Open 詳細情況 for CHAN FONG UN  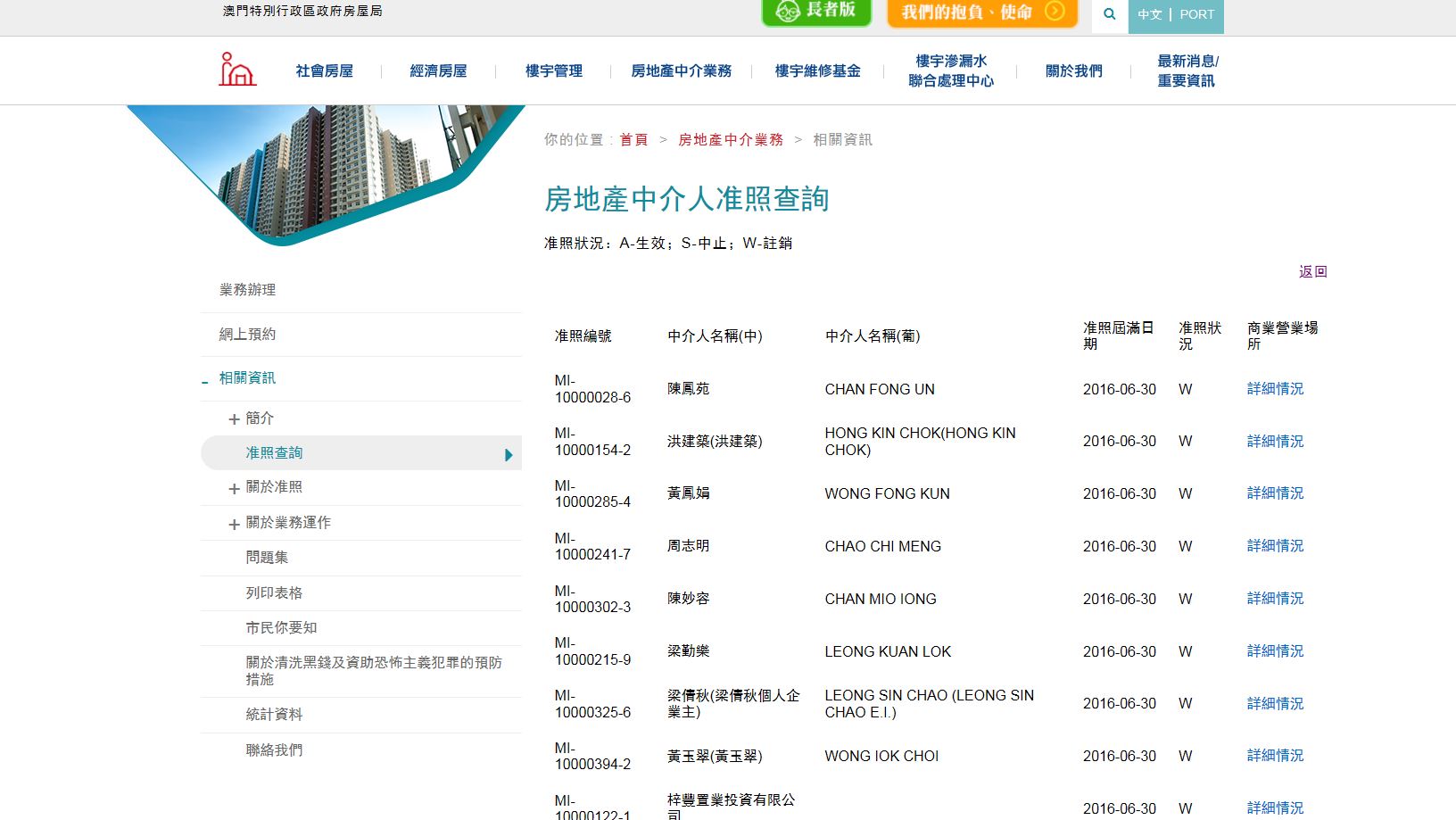pos(1275,389)
